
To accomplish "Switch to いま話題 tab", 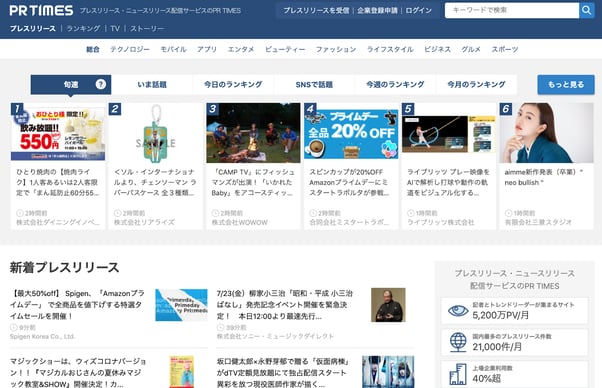I will click(x=152, y=84).
